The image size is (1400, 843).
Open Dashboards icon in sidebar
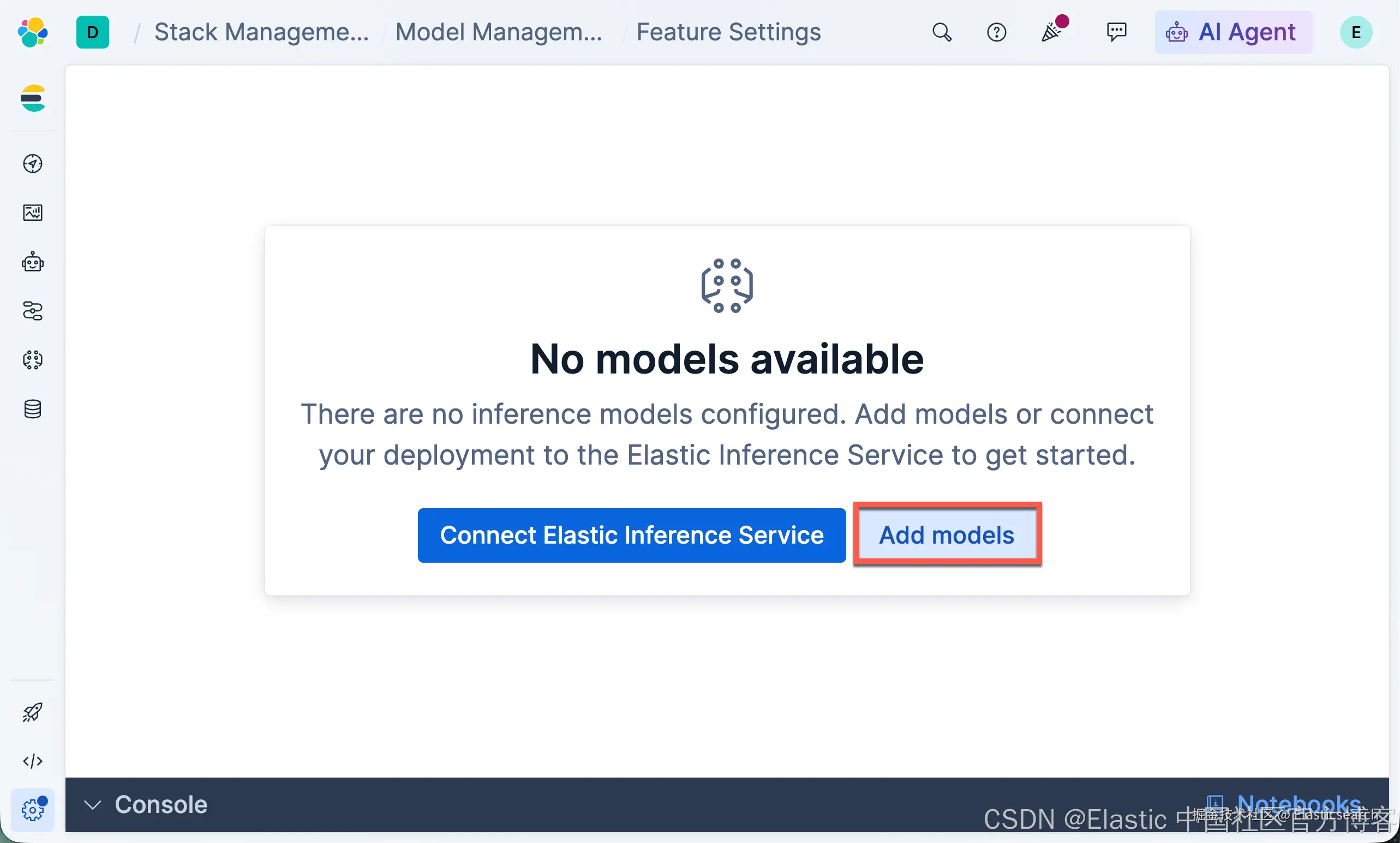[33, 213]
